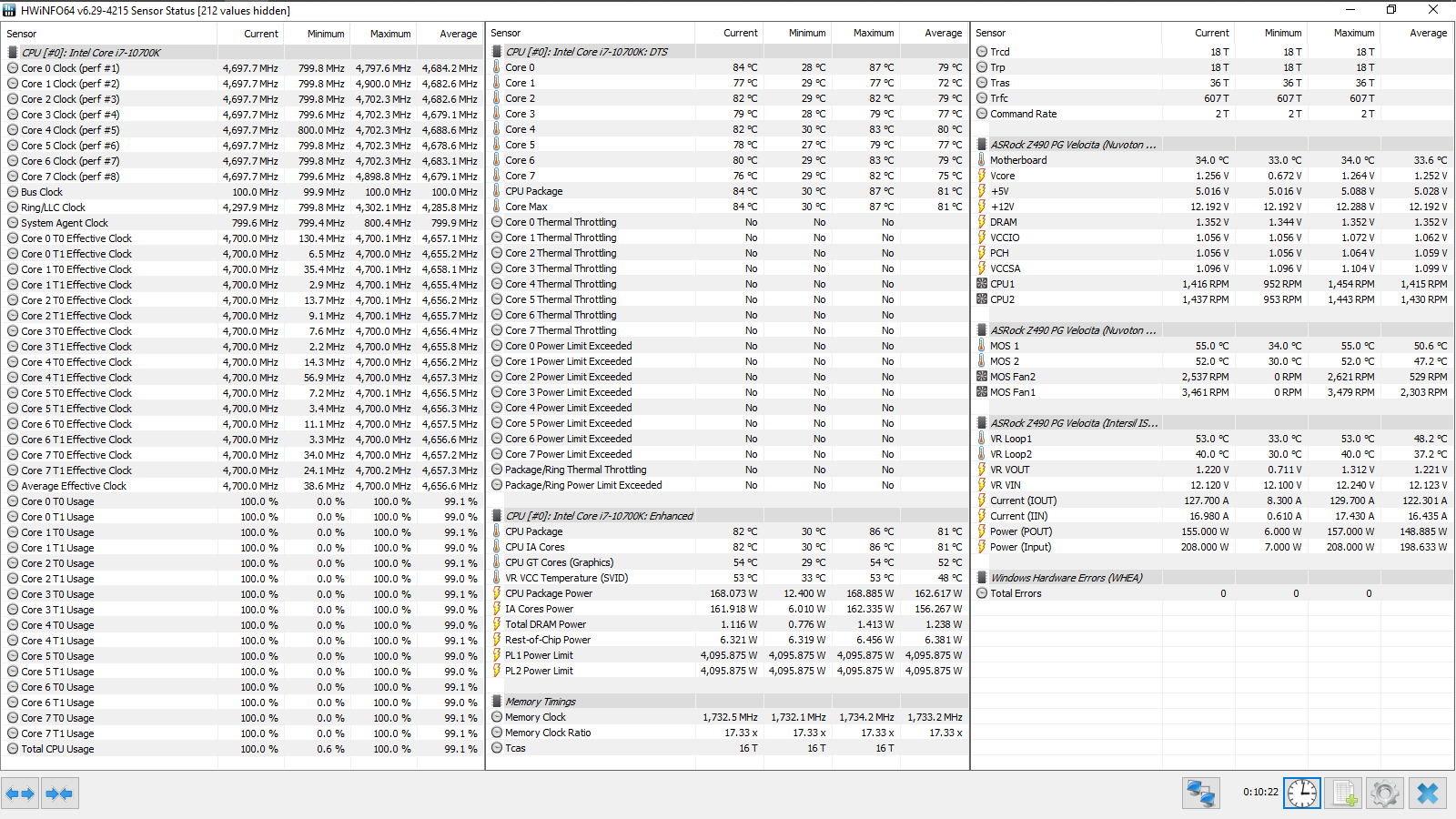Select the IA Cores Power row

(x=727, y=609)
